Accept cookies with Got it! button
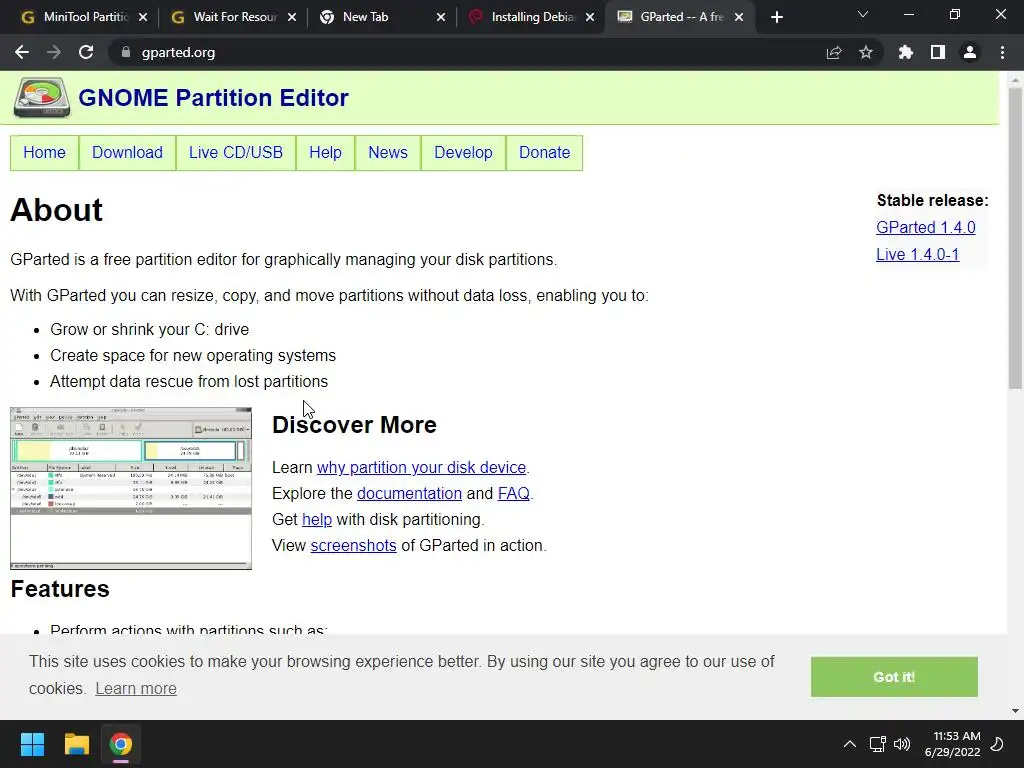 point(894,677)
